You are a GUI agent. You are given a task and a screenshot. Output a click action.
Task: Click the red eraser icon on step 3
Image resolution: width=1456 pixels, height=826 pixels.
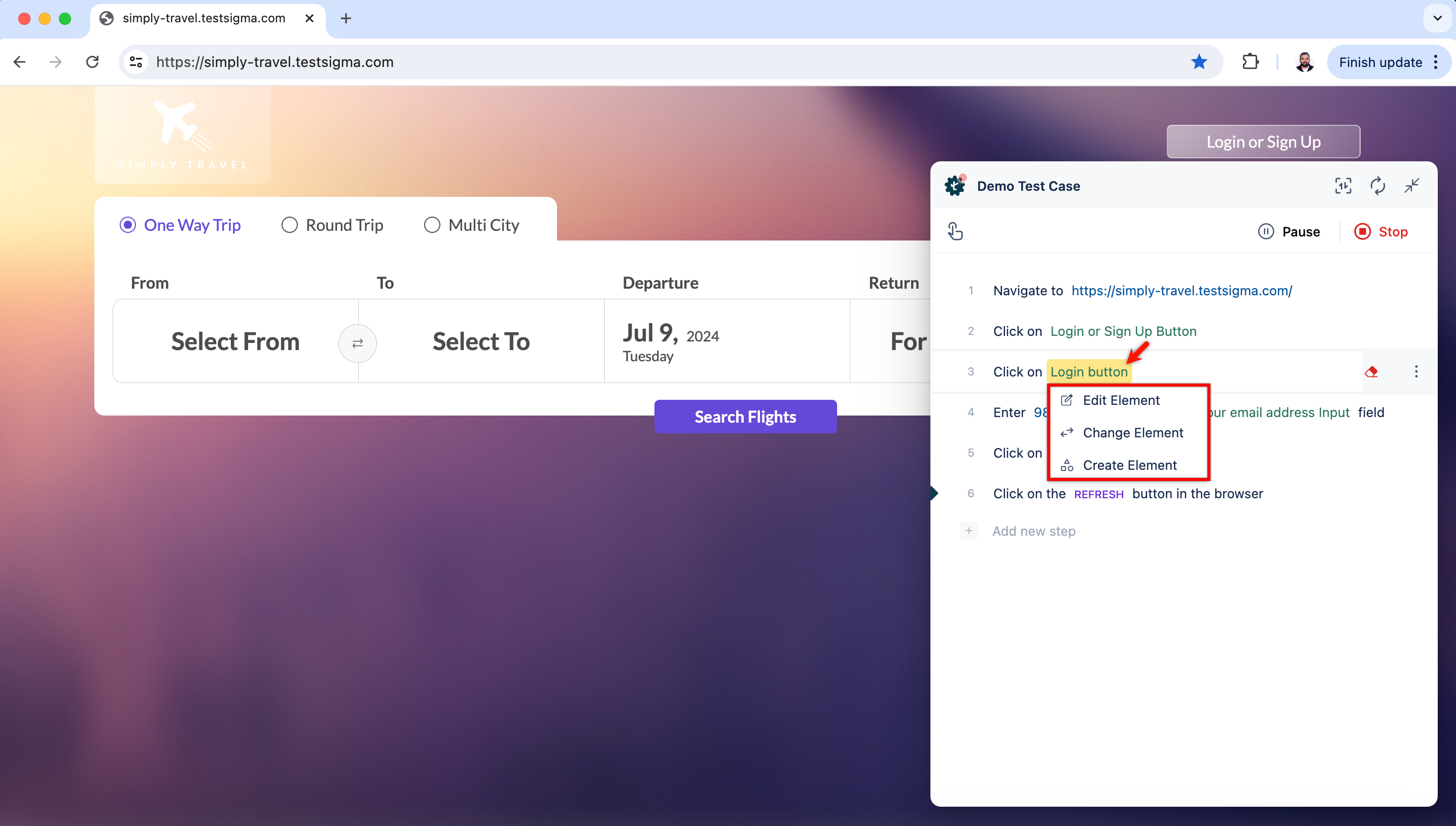click(x=1371, y=372)
